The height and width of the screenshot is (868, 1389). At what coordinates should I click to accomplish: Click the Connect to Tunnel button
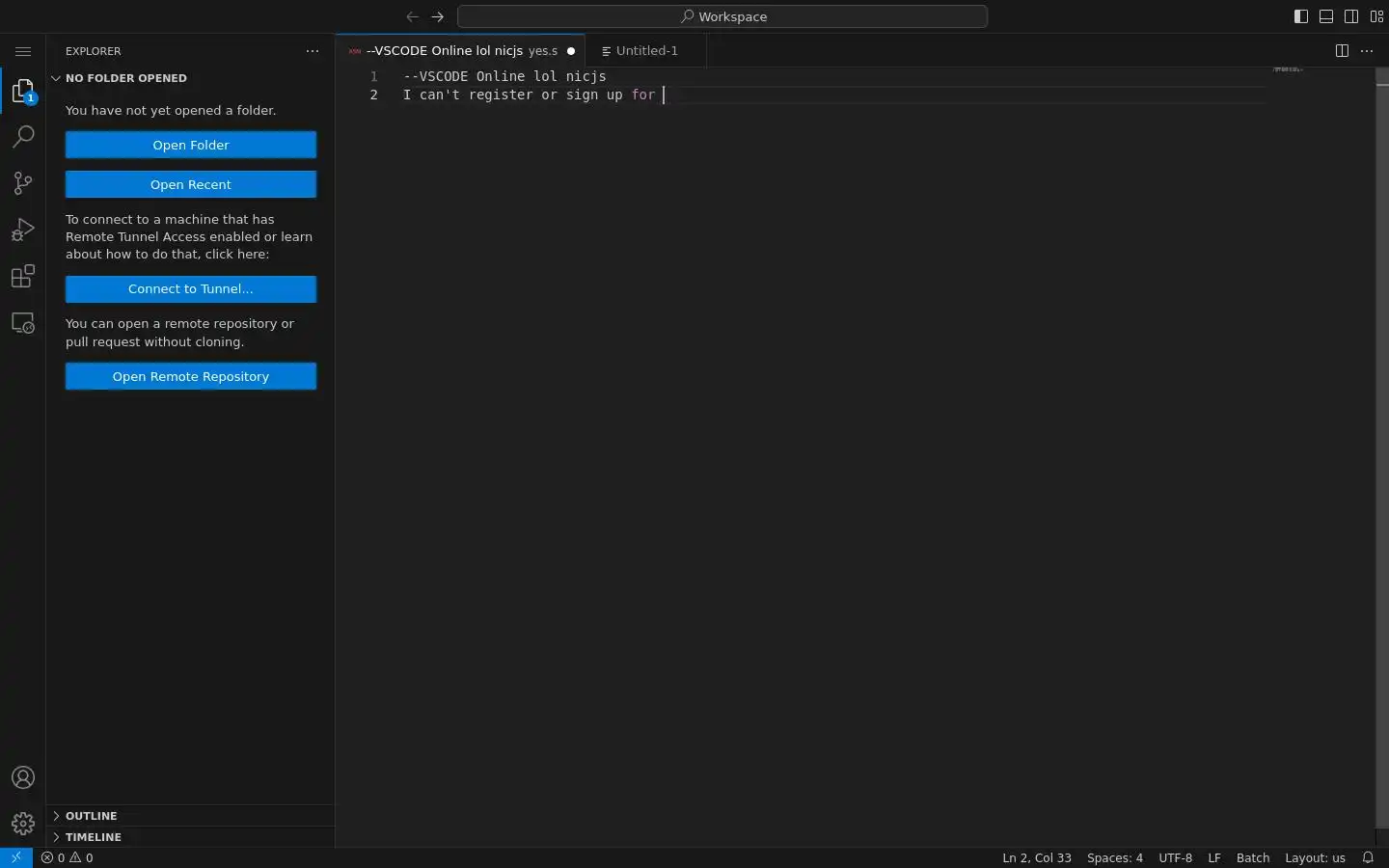point(191,288)
